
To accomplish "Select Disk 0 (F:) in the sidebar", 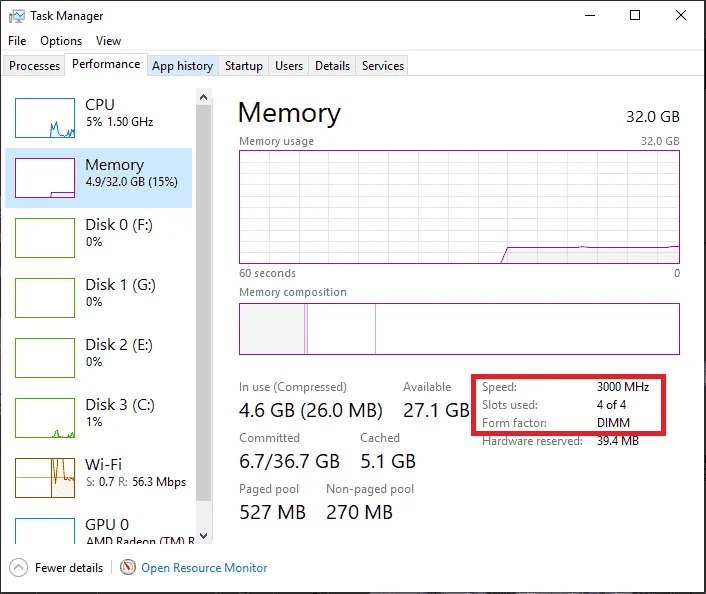I will click(98, 238).
